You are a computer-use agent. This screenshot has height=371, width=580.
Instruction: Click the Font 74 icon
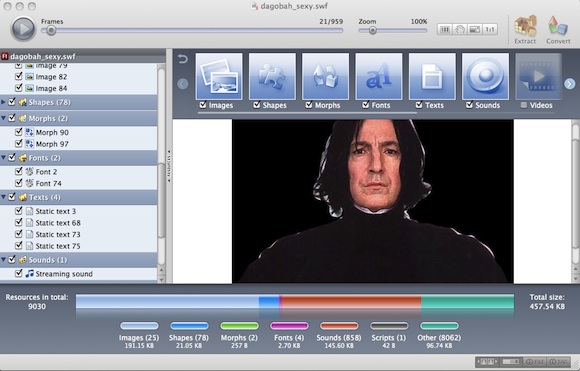[30, 183]
